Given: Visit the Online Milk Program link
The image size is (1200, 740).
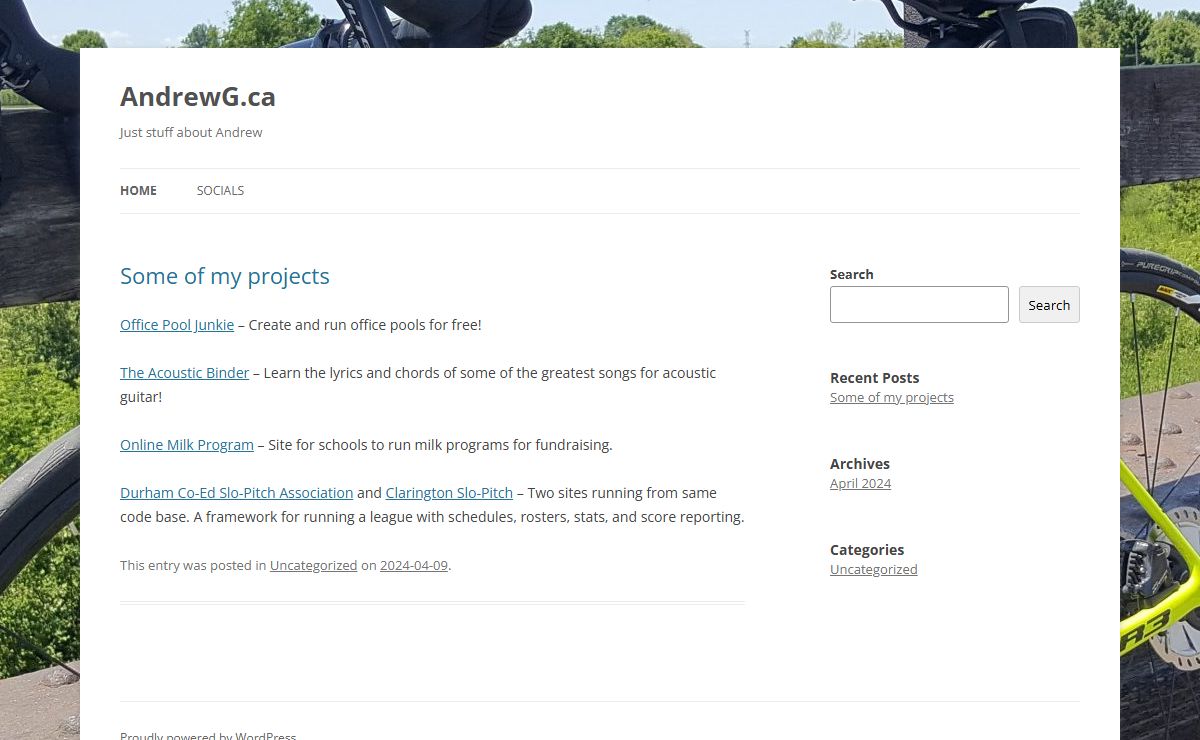Looking at the screenshot, I should coord(187,445).
